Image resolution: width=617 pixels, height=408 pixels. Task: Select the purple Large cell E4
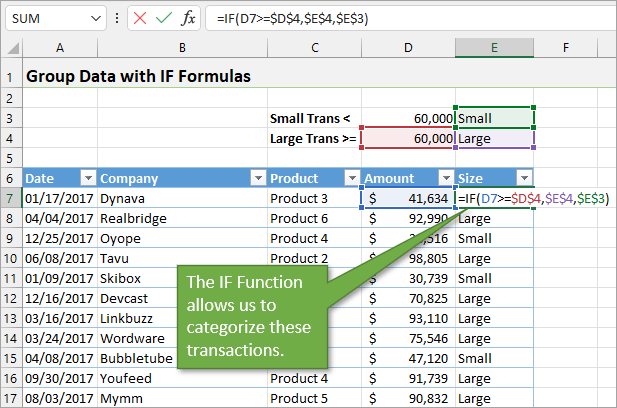(494, 139)
